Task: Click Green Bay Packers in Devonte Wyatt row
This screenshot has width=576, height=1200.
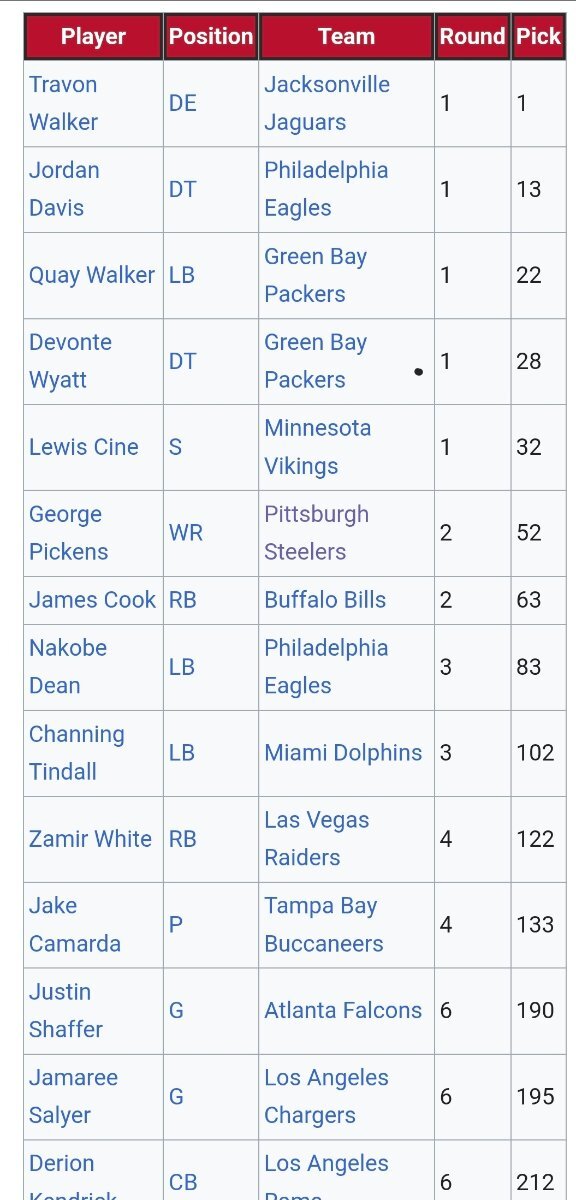Action: pos(316,361)
